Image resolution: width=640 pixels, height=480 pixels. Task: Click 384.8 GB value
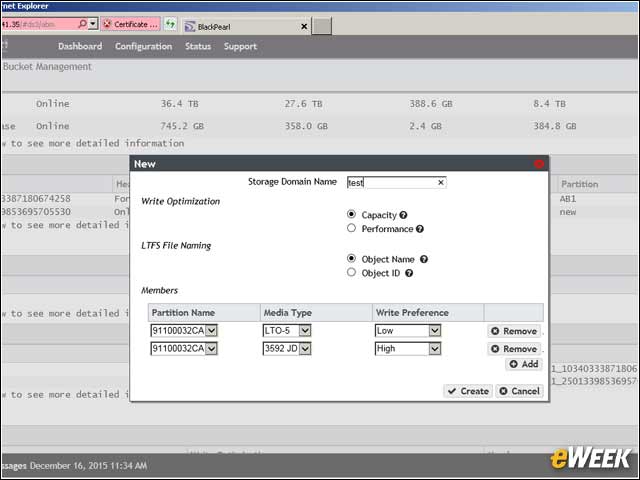point(555,126)
